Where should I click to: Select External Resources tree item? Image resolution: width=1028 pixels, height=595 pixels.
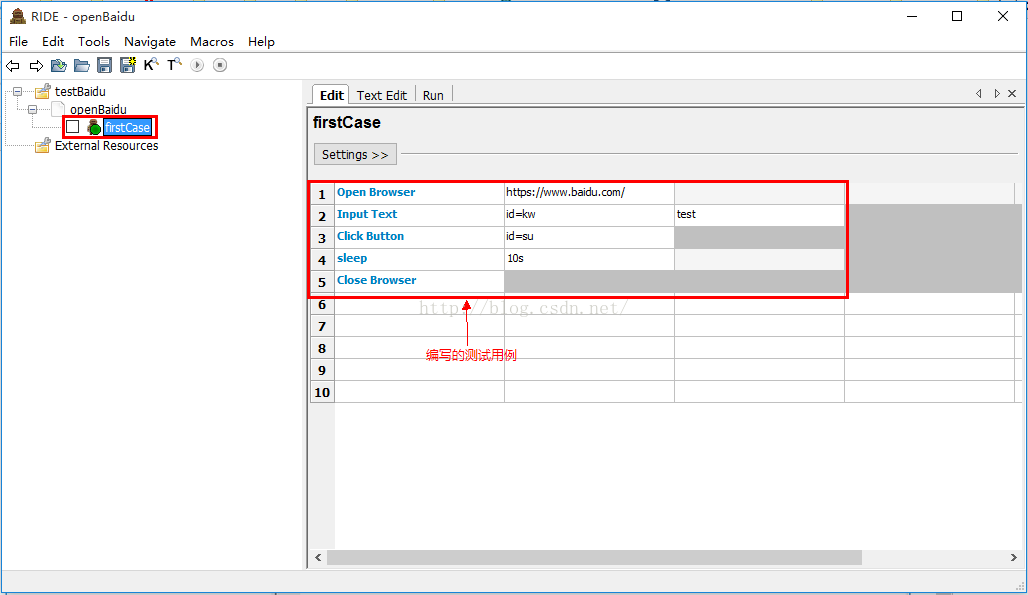[106, 145]
